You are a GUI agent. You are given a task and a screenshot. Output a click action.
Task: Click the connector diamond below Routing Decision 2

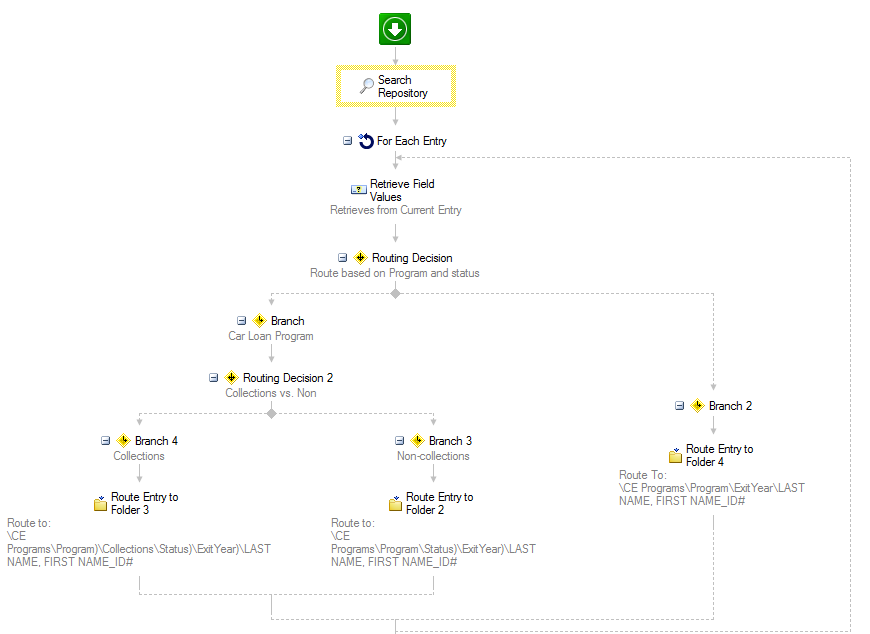(271, 414)
